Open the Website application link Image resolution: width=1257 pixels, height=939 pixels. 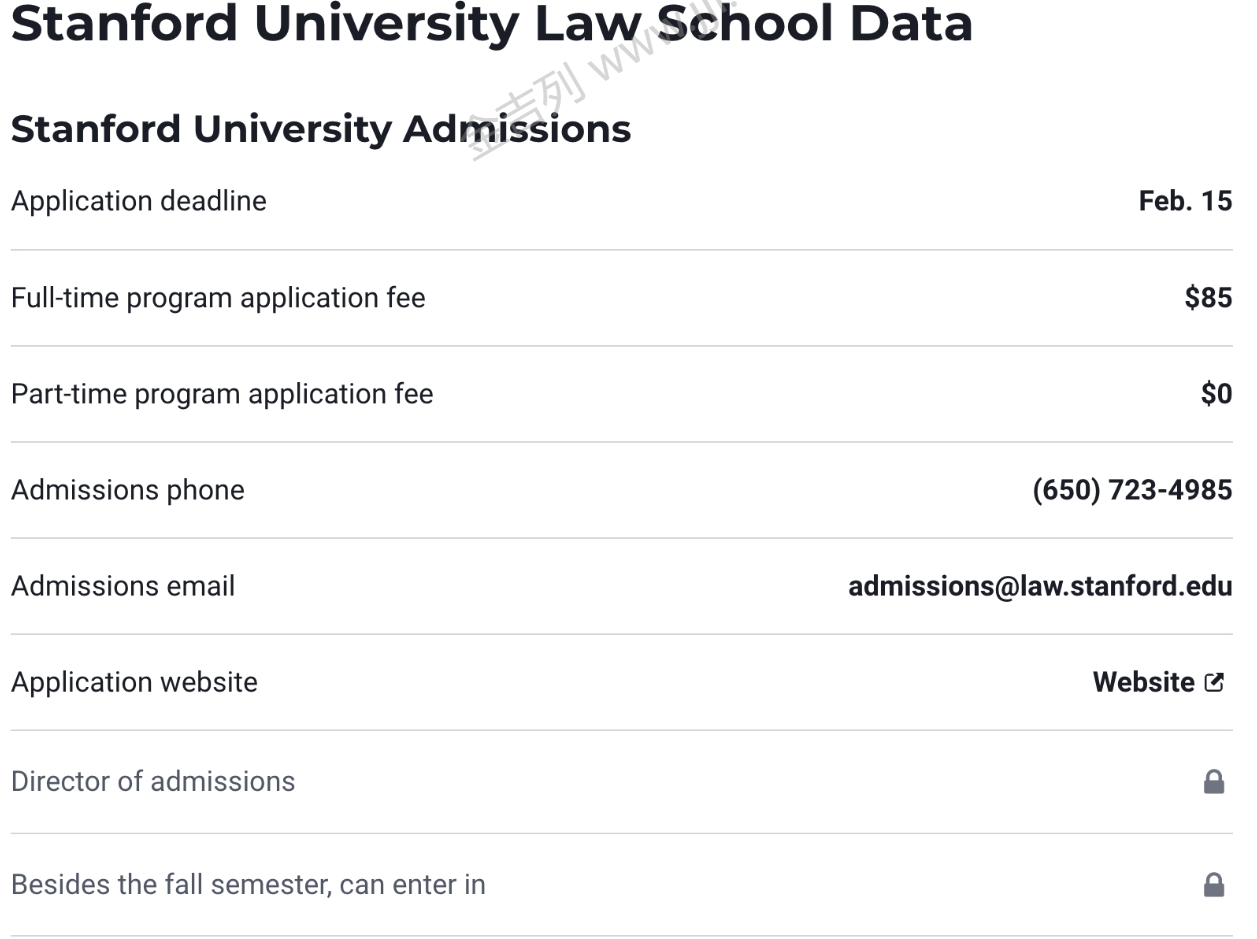coord(1143,682)
